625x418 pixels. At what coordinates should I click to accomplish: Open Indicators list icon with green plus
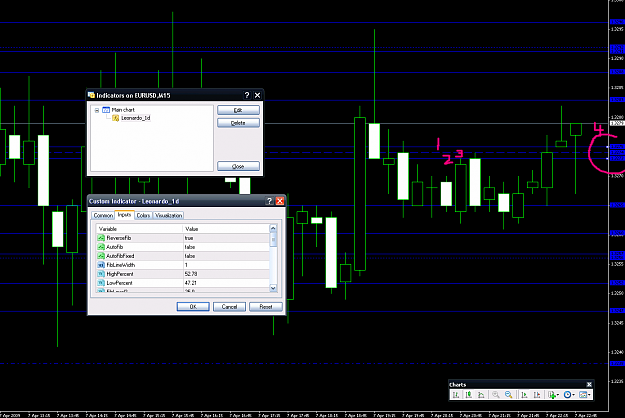[552, 394]
